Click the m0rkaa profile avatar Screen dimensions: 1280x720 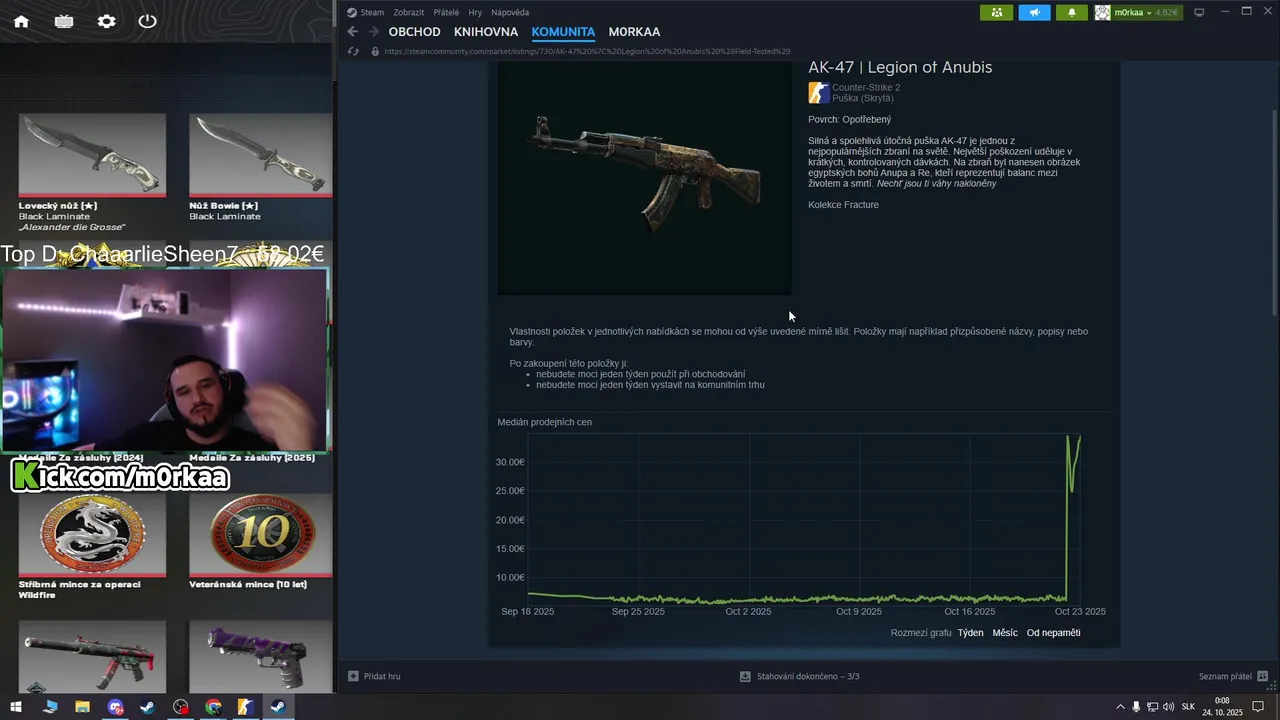coord(1103,12)
